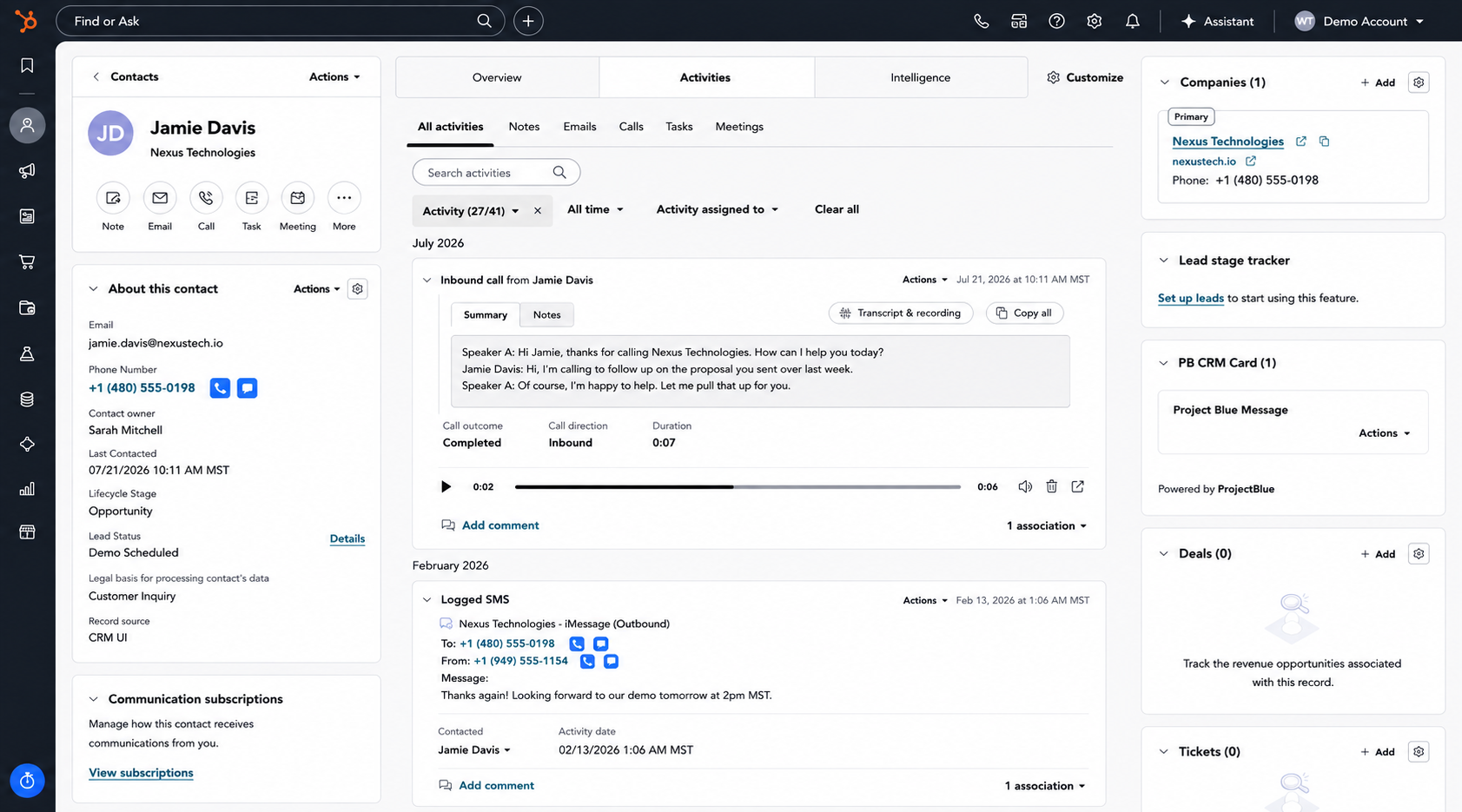The image size is (1462, 812).
Task: Open the Marketing megaphone sidebar icon
Action: tap(27, 170)
